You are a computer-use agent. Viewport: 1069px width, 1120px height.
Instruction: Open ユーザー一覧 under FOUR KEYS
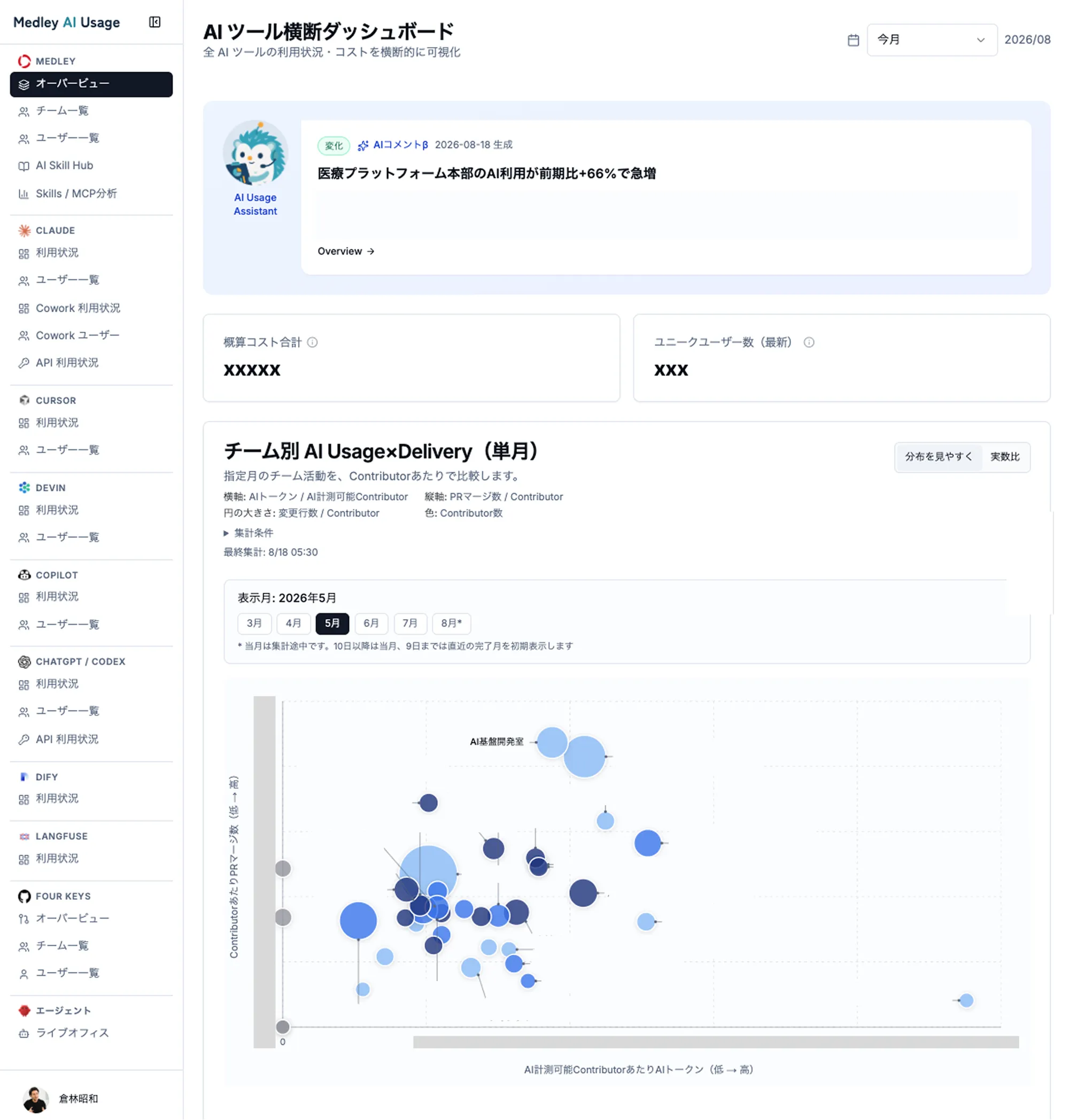pos(91,973)
